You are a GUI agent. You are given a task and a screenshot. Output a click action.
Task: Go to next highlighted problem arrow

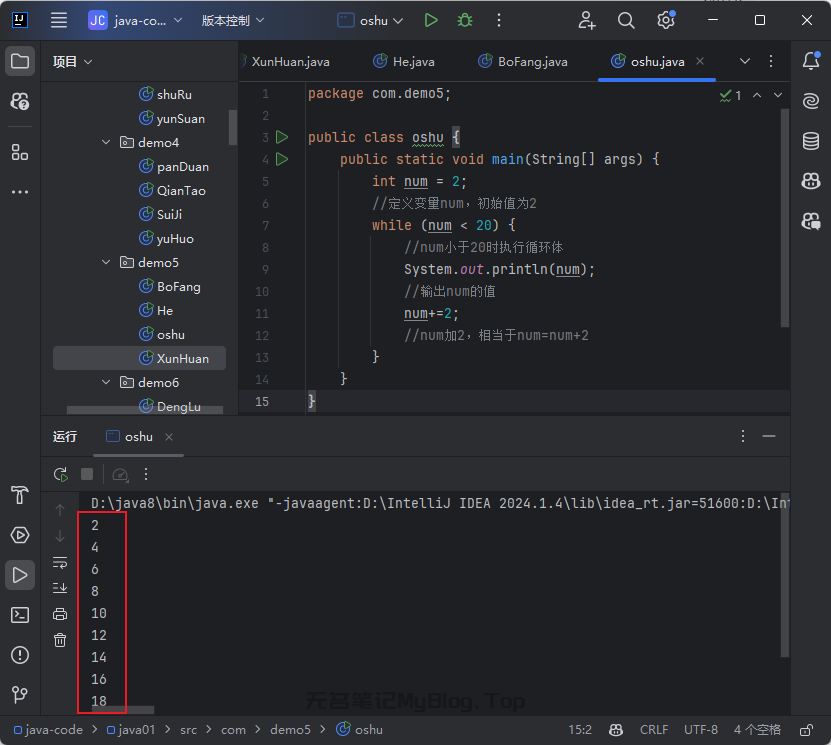[777, 95]
